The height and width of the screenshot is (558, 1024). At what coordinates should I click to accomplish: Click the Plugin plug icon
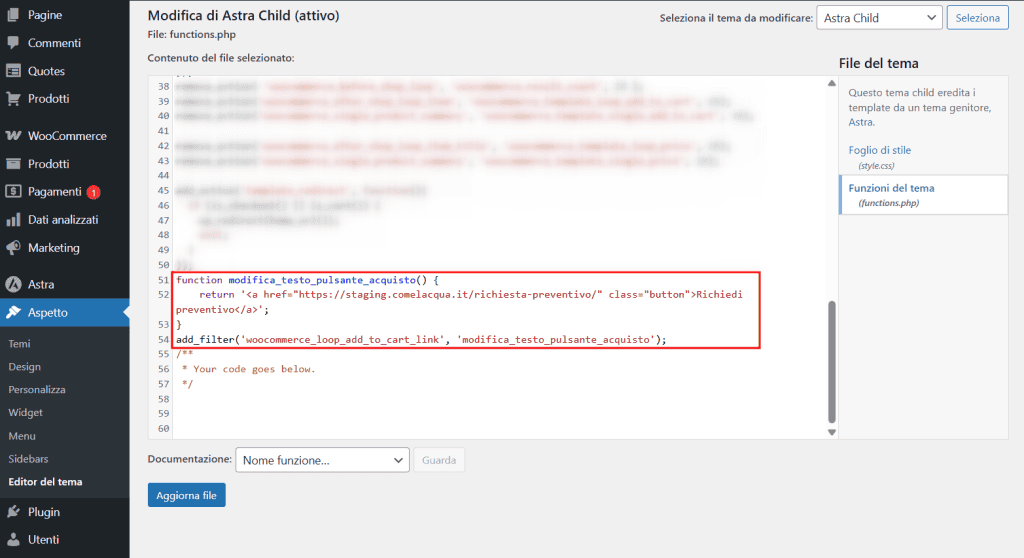coord(13,512)
